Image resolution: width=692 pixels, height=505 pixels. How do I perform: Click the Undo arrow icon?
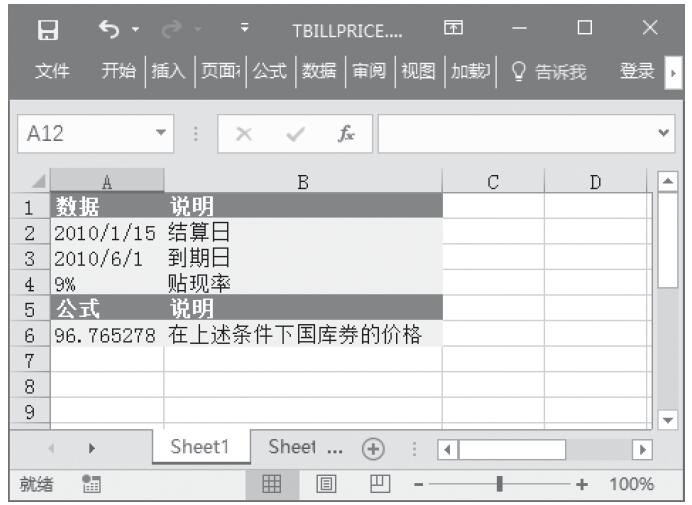[x=109, y=29]
